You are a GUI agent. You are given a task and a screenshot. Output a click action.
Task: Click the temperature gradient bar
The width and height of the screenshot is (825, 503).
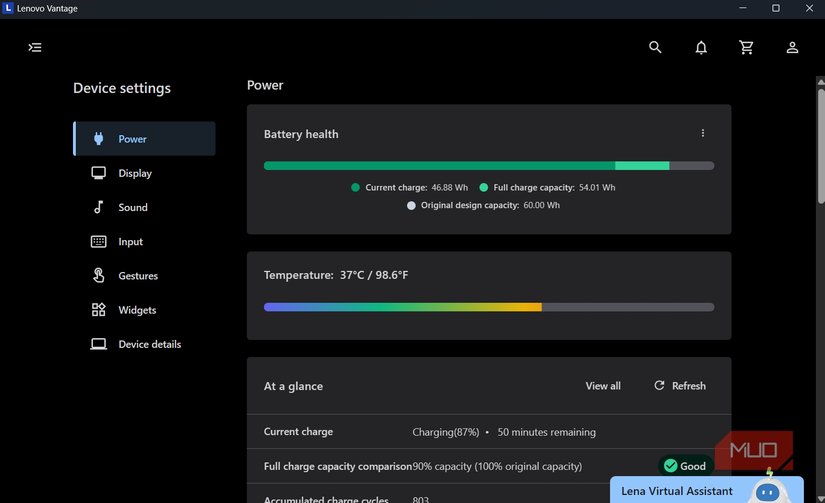pyautogui.click(x=488, y=307)
